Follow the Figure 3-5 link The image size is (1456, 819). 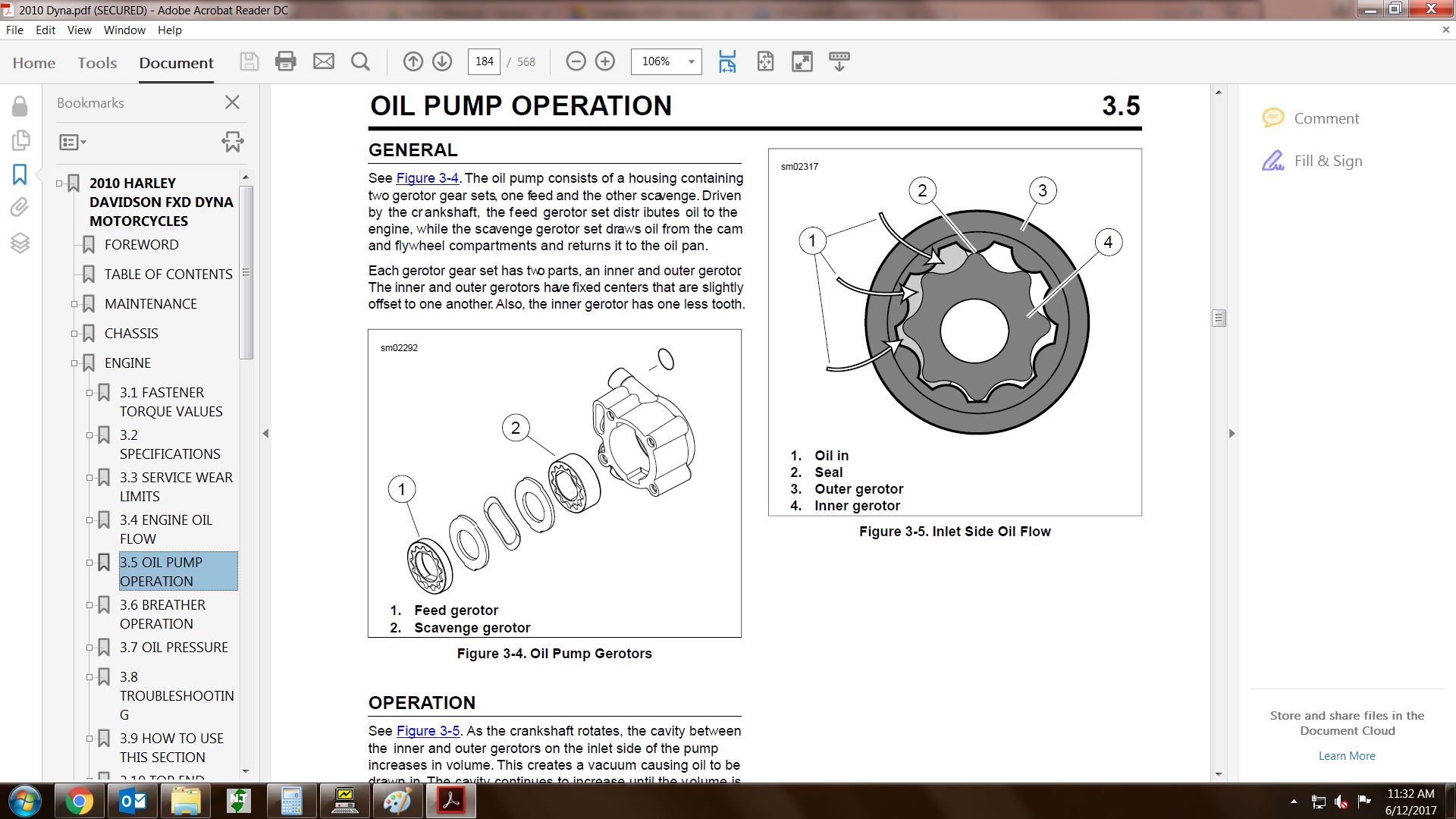pyautogui.click(x=428, y=731)
